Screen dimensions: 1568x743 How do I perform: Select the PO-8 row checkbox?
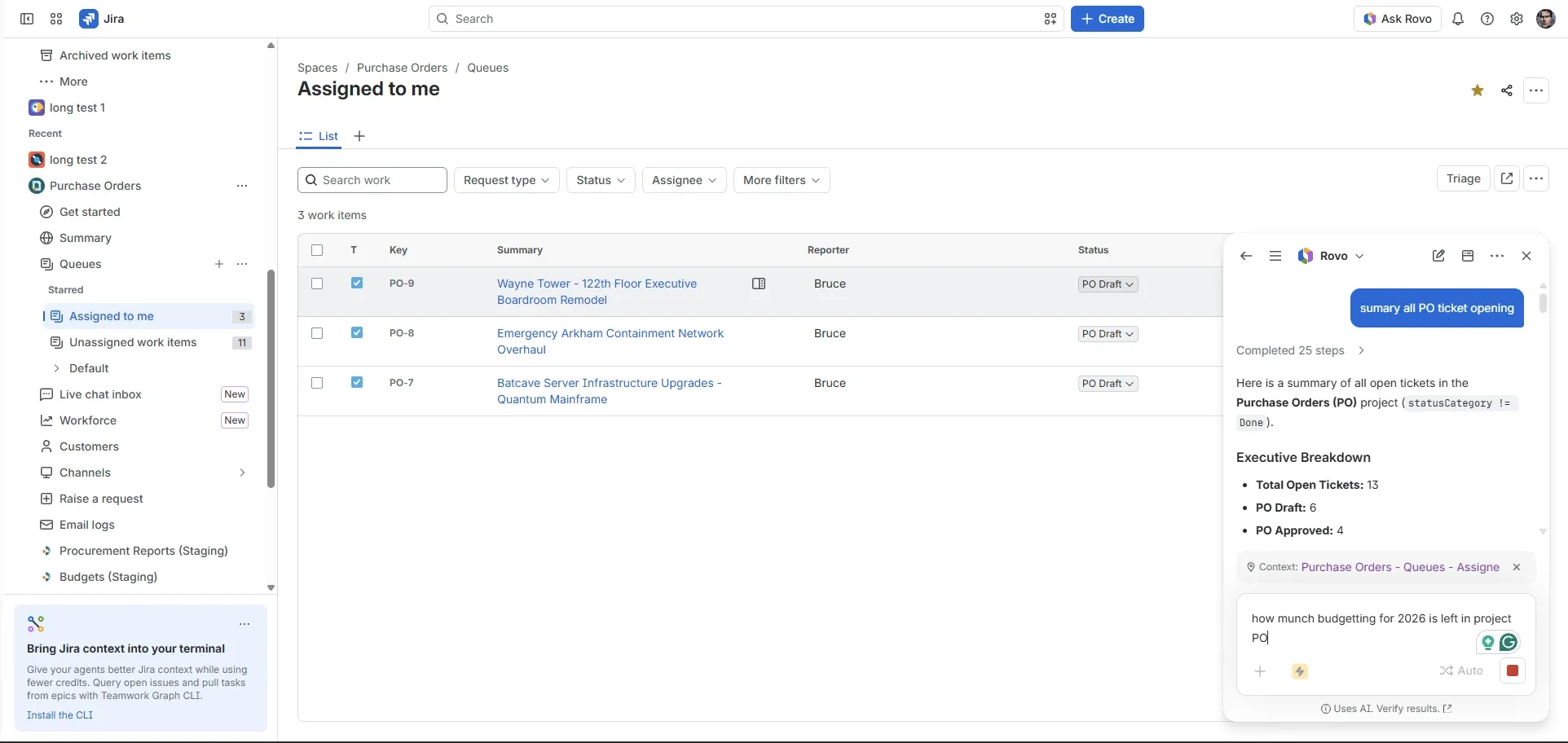click(317, 333)
